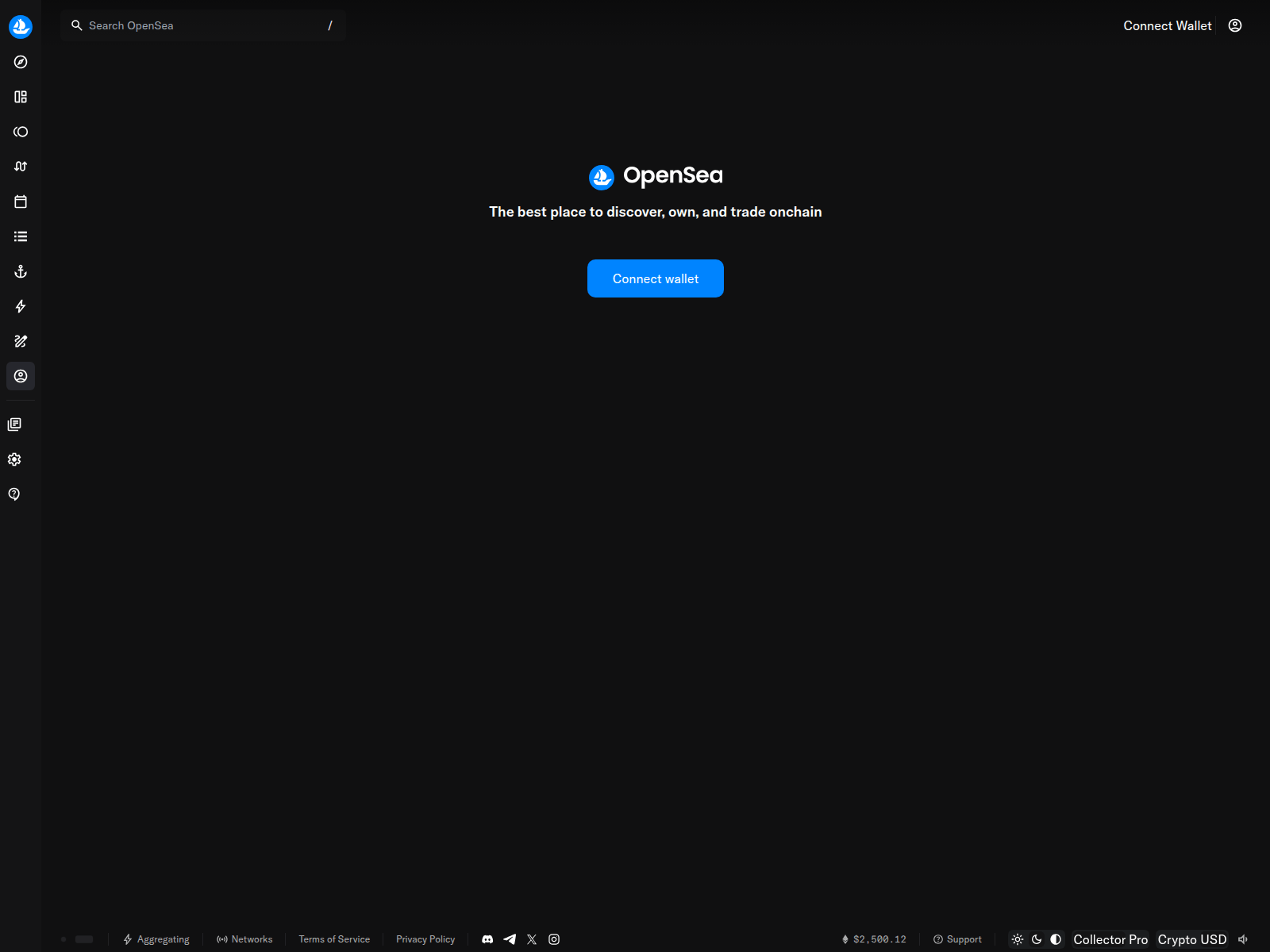Focus the Search OpenSea field

coord(203,25)
